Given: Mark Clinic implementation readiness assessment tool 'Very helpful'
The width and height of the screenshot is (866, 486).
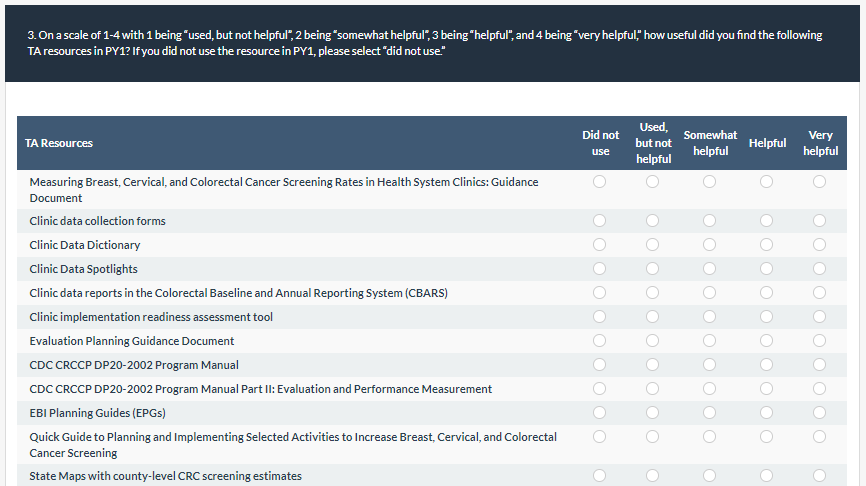Looking at the screenshot, I should pyautogui.click(x=820, y=316).
